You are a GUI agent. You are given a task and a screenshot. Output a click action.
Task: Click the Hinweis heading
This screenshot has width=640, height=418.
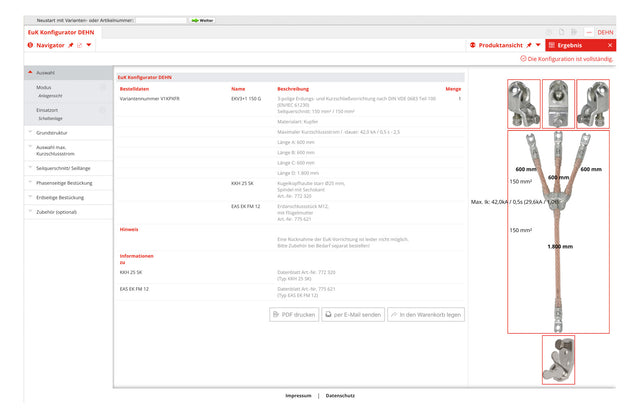[x=129, y=229]
